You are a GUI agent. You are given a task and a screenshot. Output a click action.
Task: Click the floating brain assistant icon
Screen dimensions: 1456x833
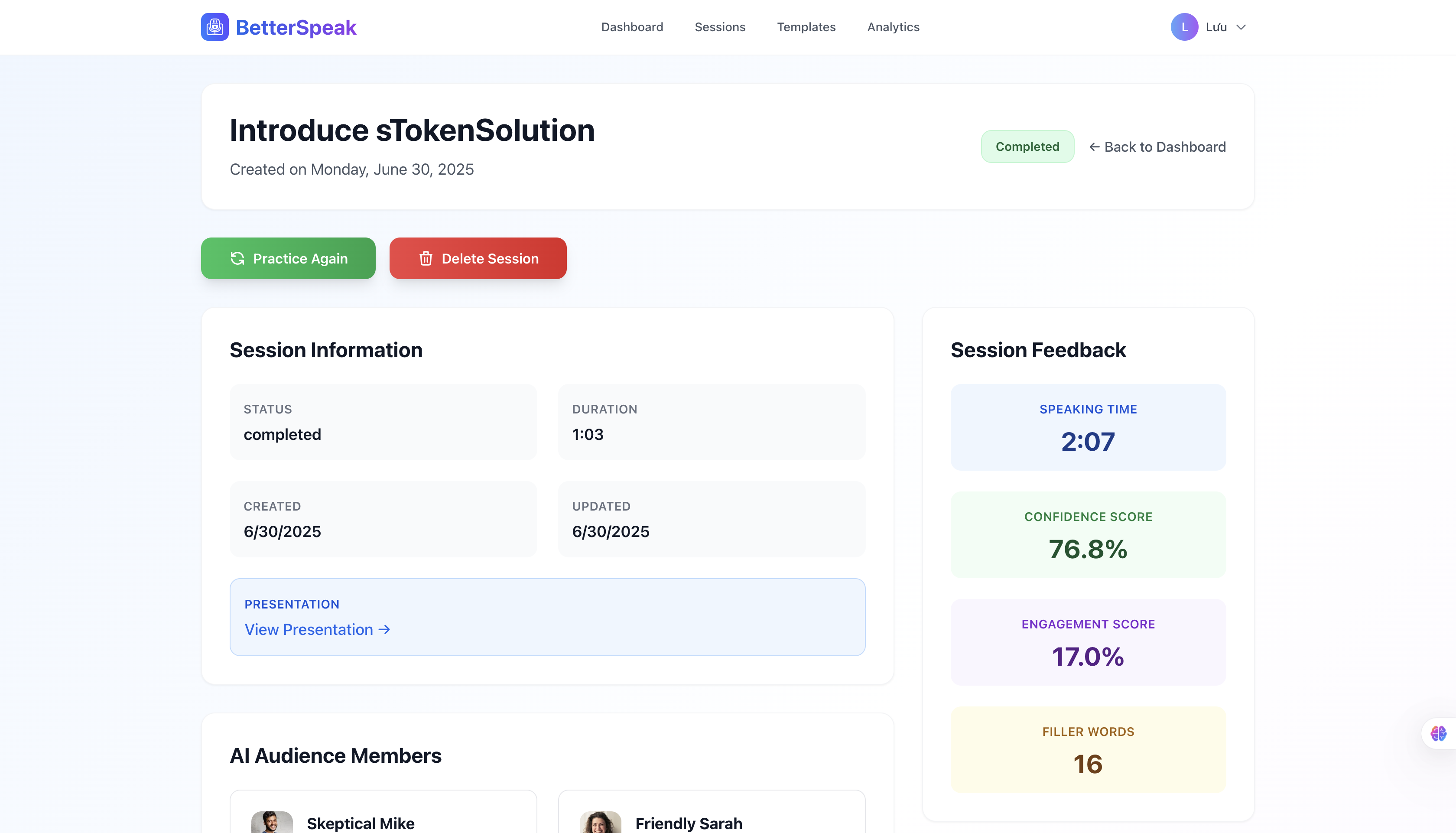point(1438,733)
